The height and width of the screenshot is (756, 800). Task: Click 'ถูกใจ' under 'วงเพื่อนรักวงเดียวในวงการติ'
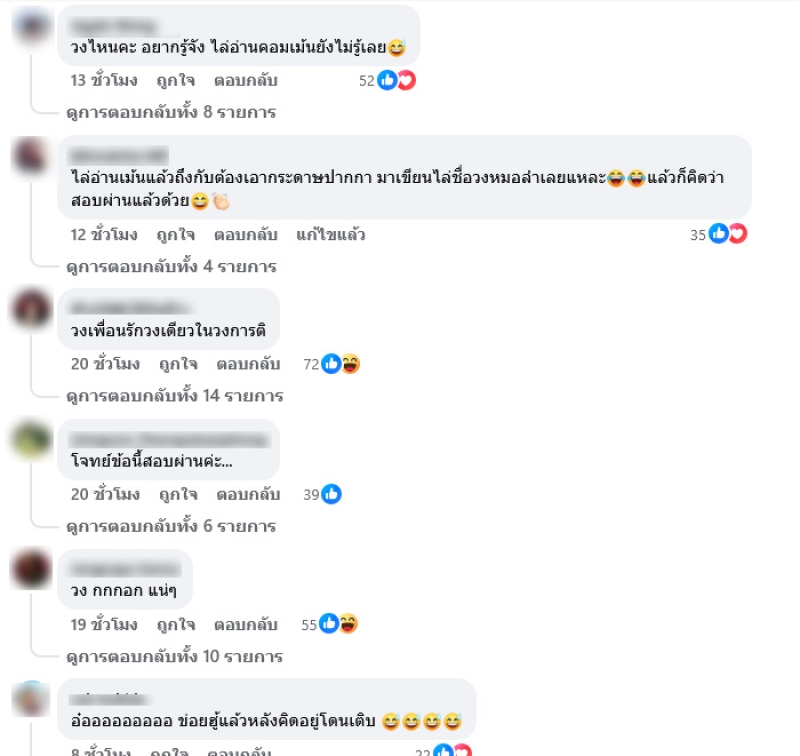pyautogui.click(x=178, y=364)
